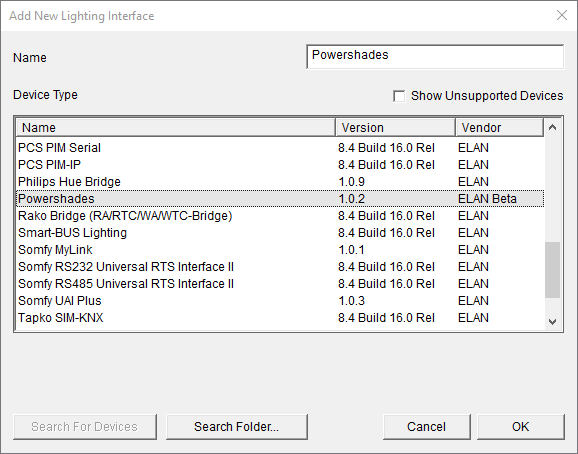
Task: Sort list by Version column header
Action: point(396,128)
